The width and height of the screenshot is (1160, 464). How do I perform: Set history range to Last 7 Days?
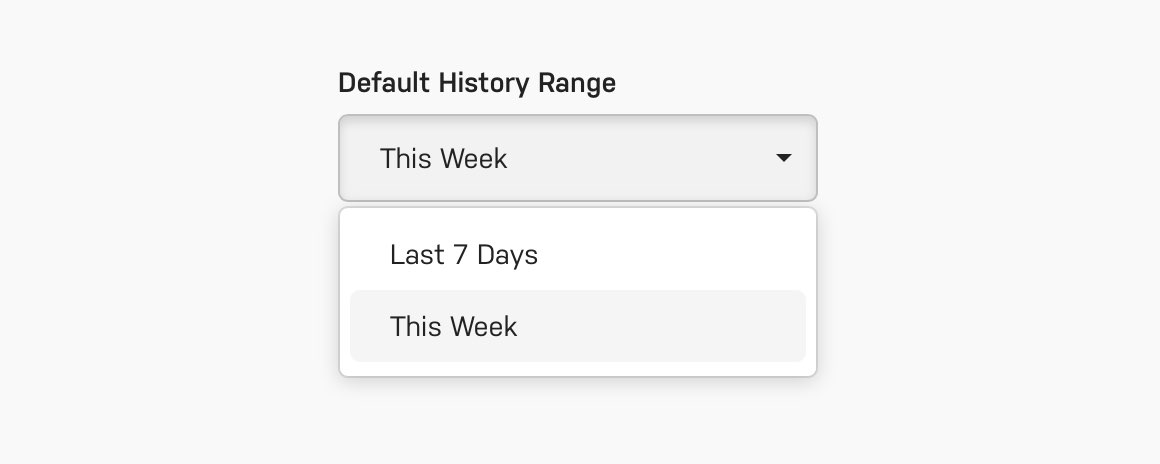pyautogui.click(x=578, y=255)
